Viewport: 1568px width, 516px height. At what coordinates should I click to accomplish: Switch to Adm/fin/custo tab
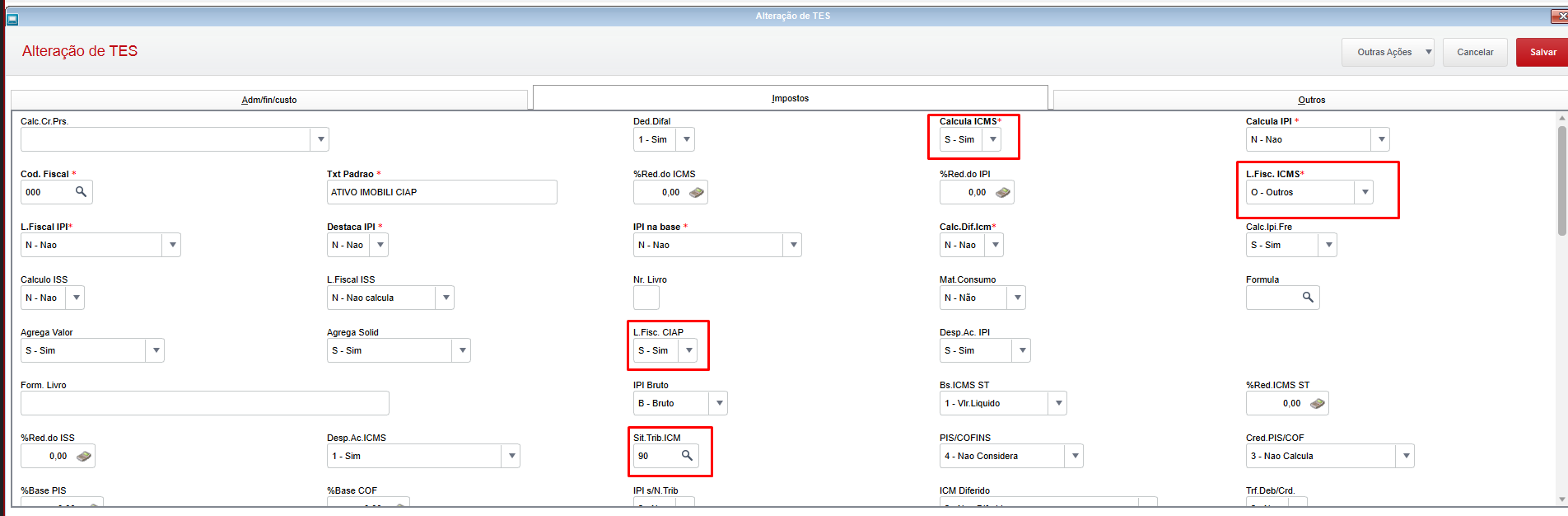[x=269, y=100]
